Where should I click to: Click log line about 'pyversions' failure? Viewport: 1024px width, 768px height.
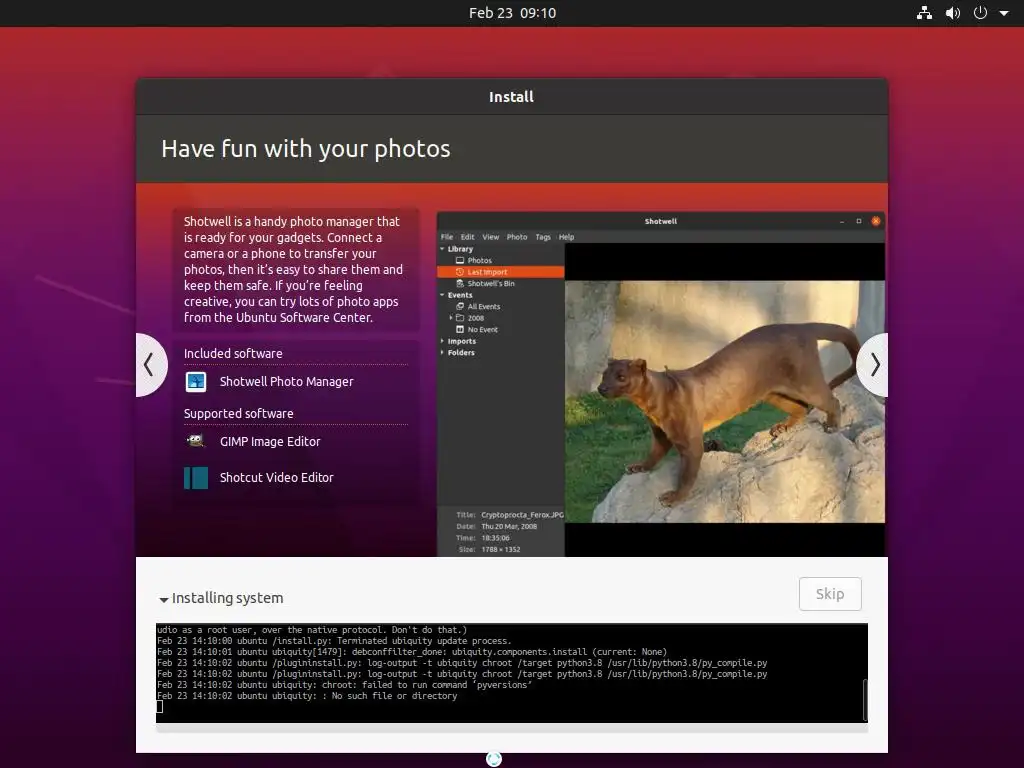345,685
